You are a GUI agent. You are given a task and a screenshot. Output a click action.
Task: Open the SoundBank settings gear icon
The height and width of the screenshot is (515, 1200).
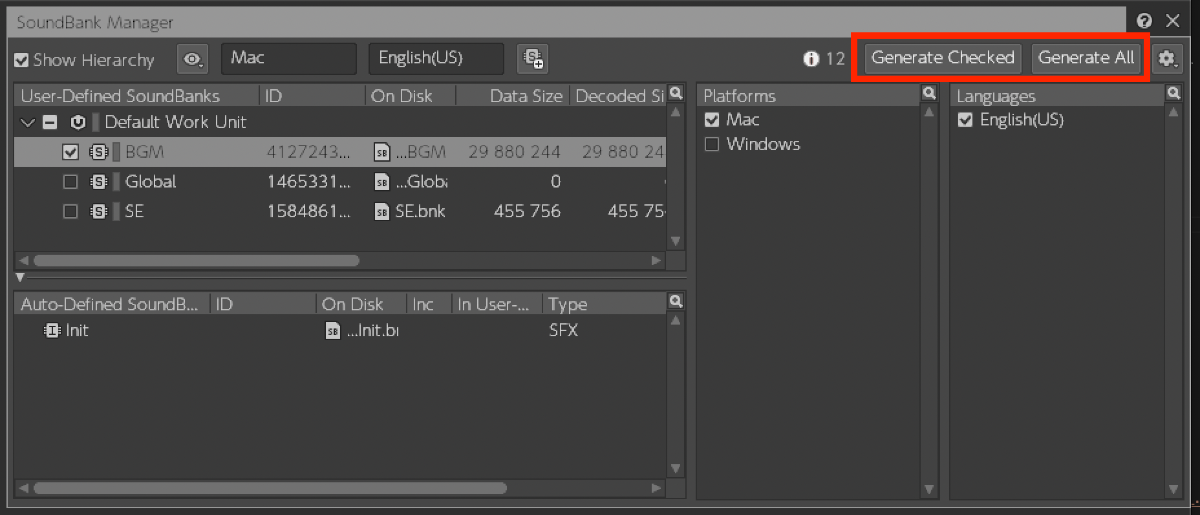(1166, 59)
